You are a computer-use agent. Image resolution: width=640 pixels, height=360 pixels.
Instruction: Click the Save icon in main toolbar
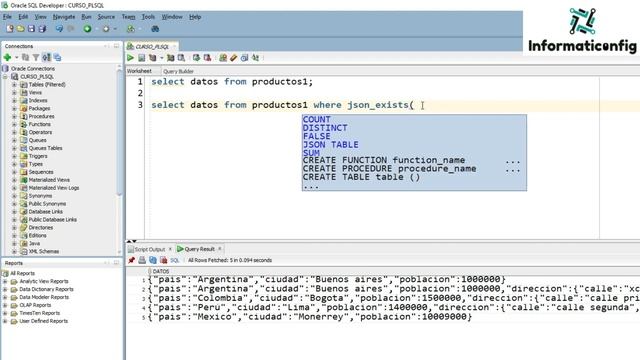[31, 29]
